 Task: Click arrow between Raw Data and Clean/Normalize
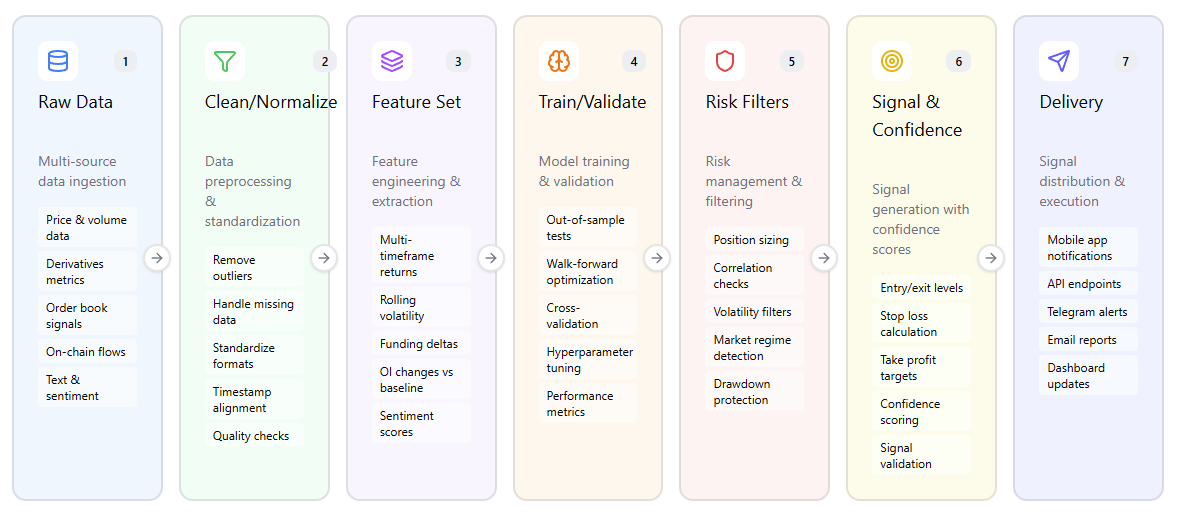click(157, 258)
